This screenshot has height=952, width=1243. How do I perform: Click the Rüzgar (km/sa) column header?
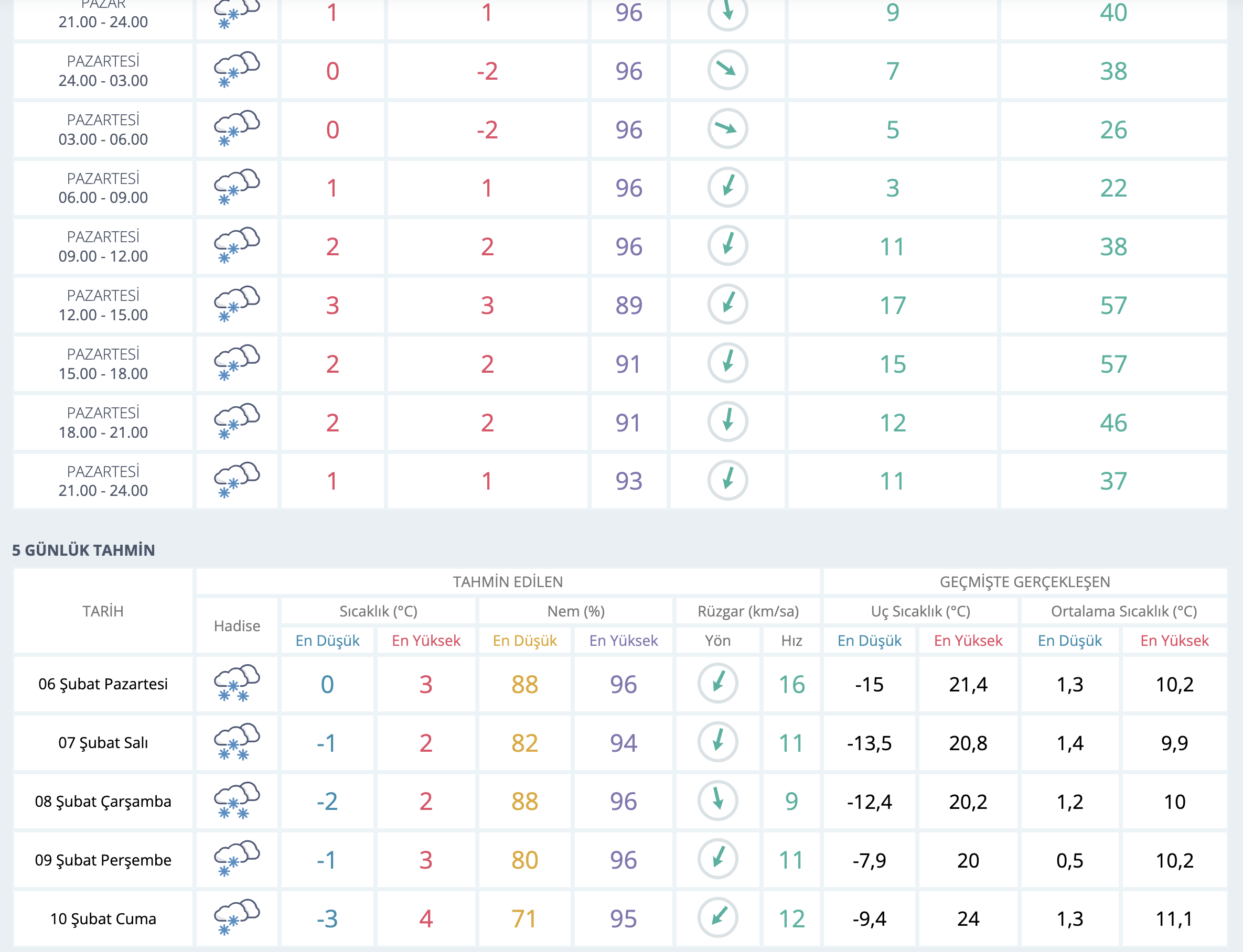[747, 611]
